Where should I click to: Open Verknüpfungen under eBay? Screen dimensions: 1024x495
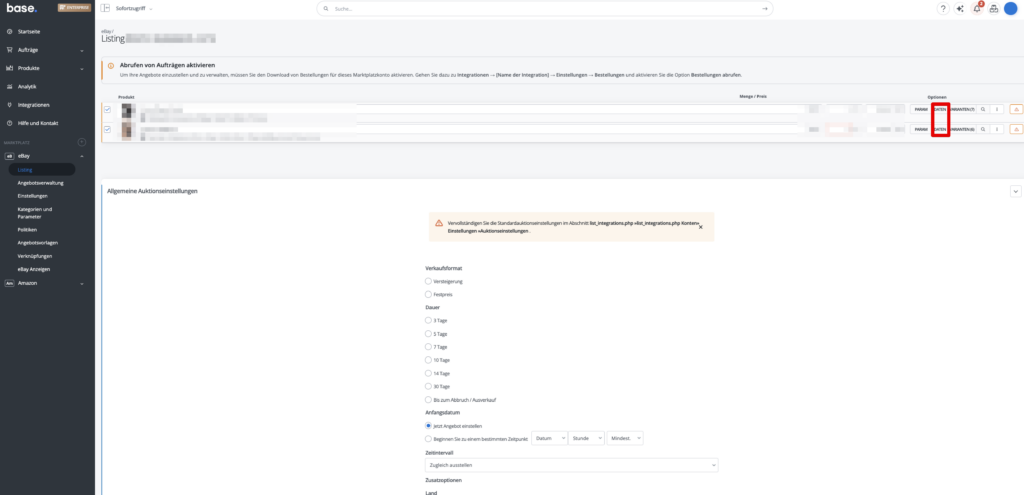coord(35,256)
